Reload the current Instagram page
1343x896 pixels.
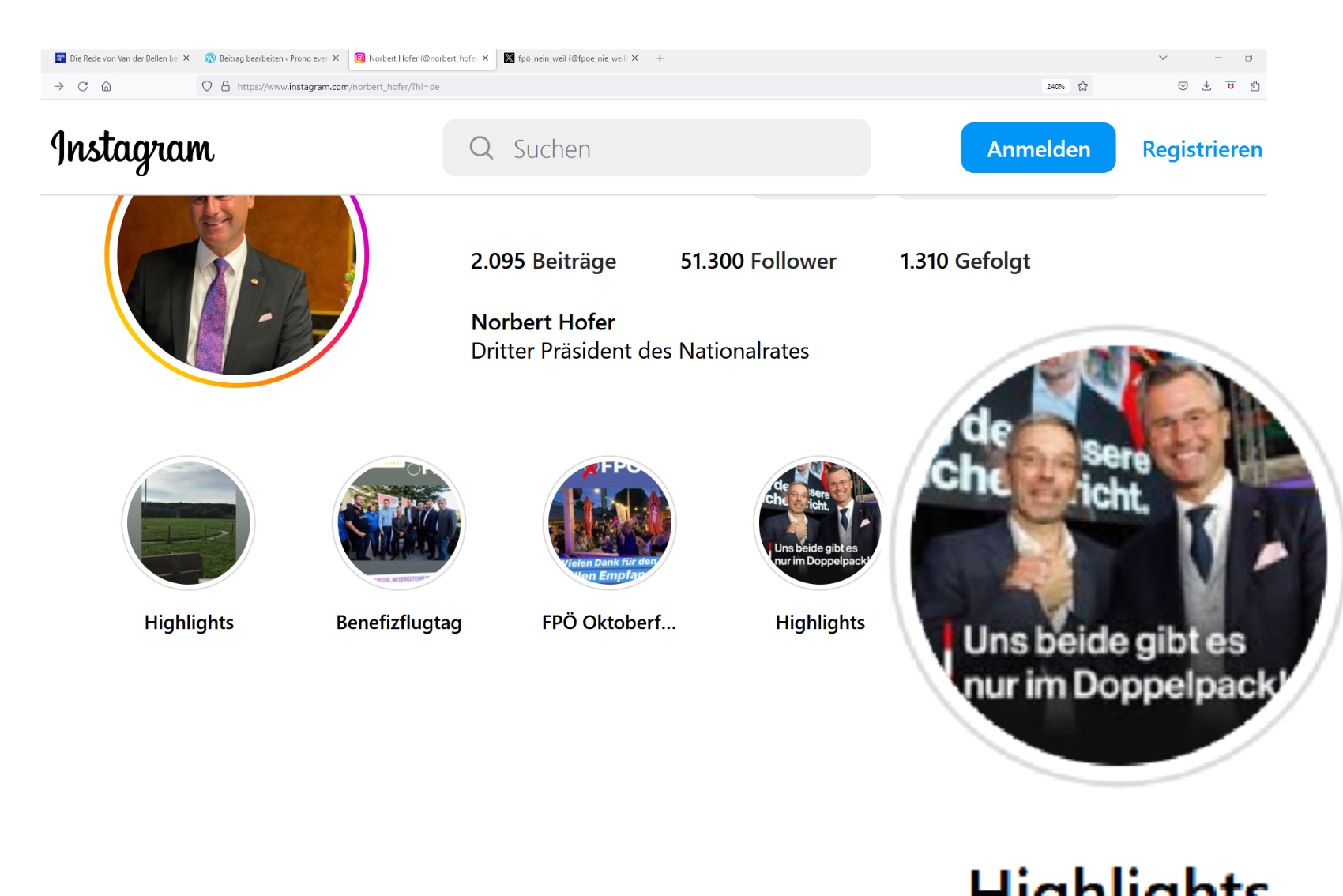point(83,86)
